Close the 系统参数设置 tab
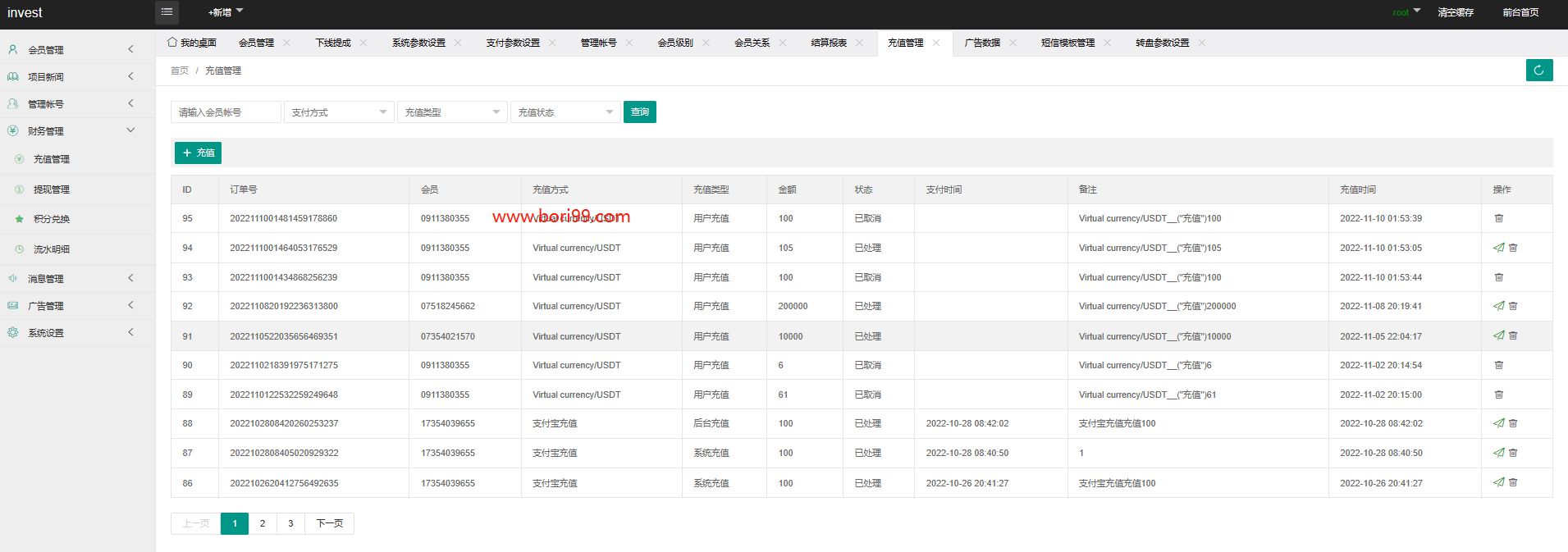 458,43
